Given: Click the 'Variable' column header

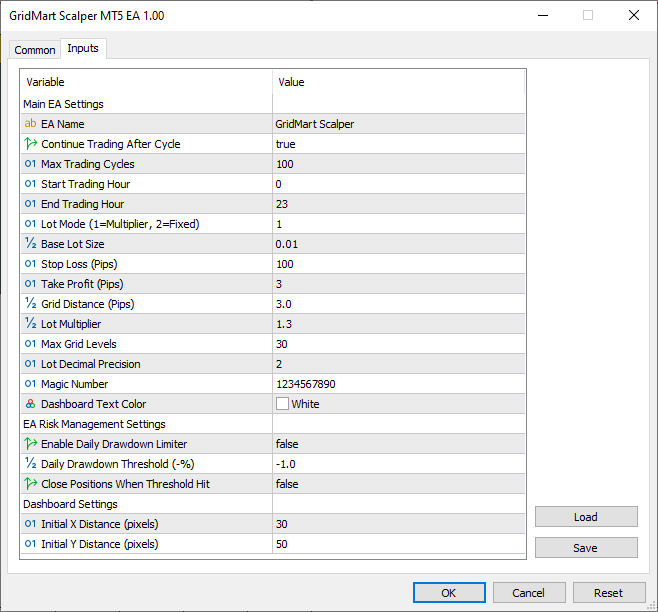Looking at the screenshot, I should 146,82.
